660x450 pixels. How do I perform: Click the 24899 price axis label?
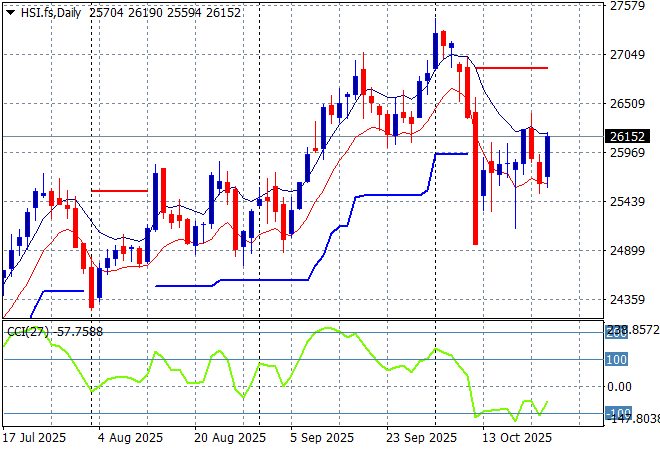tap(627, 250)
